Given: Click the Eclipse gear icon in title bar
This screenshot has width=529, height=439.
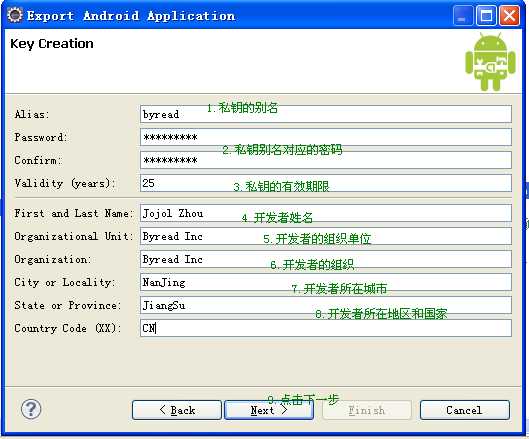Looking at the screenshot, I should [x=15, y=15].
